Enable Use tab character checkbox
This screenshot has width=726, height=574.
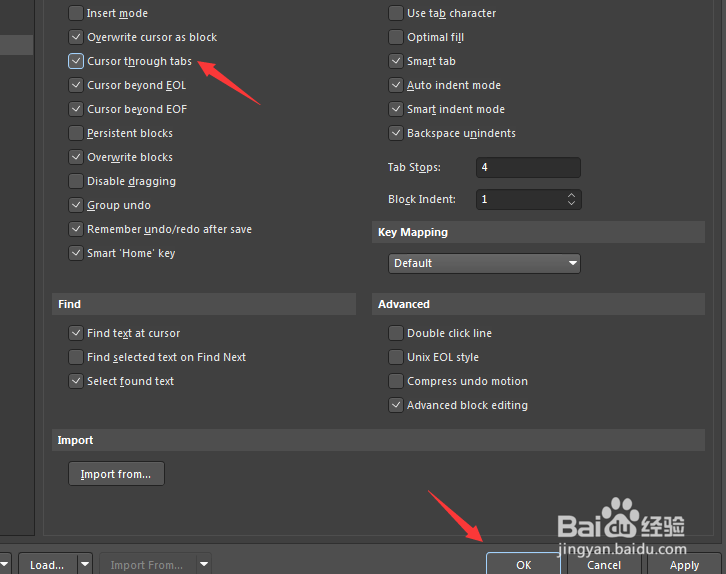coord(395,13)
